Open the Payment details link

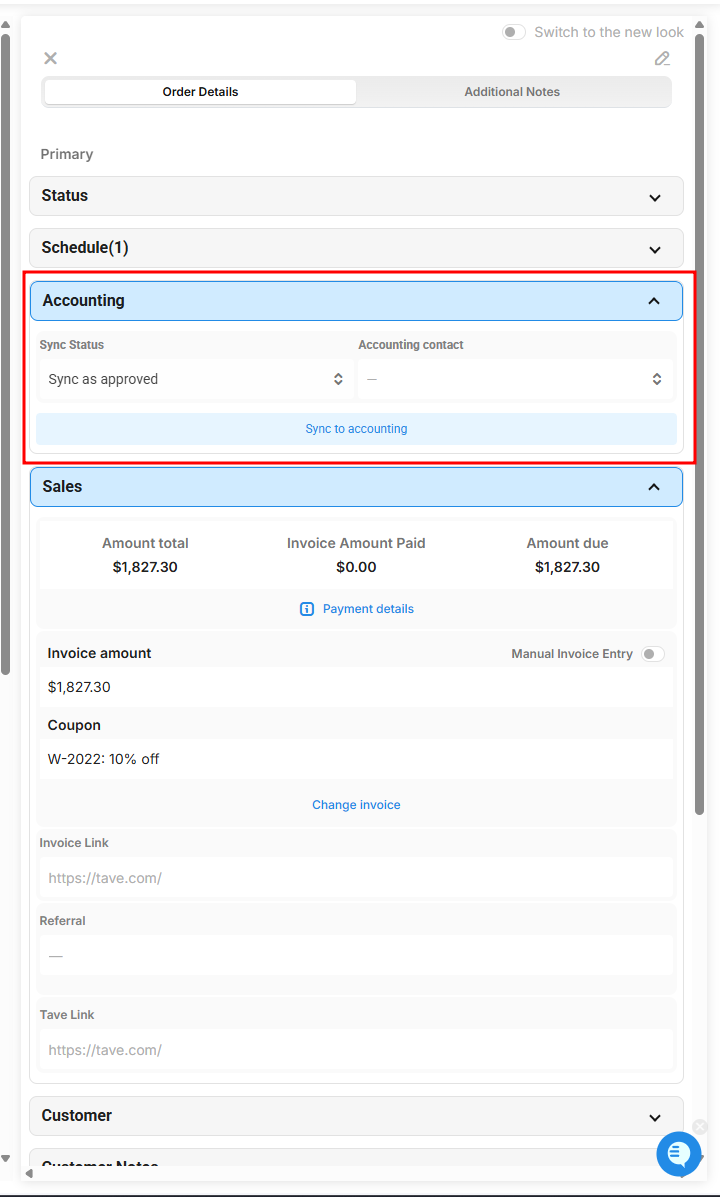click(368, 608)
